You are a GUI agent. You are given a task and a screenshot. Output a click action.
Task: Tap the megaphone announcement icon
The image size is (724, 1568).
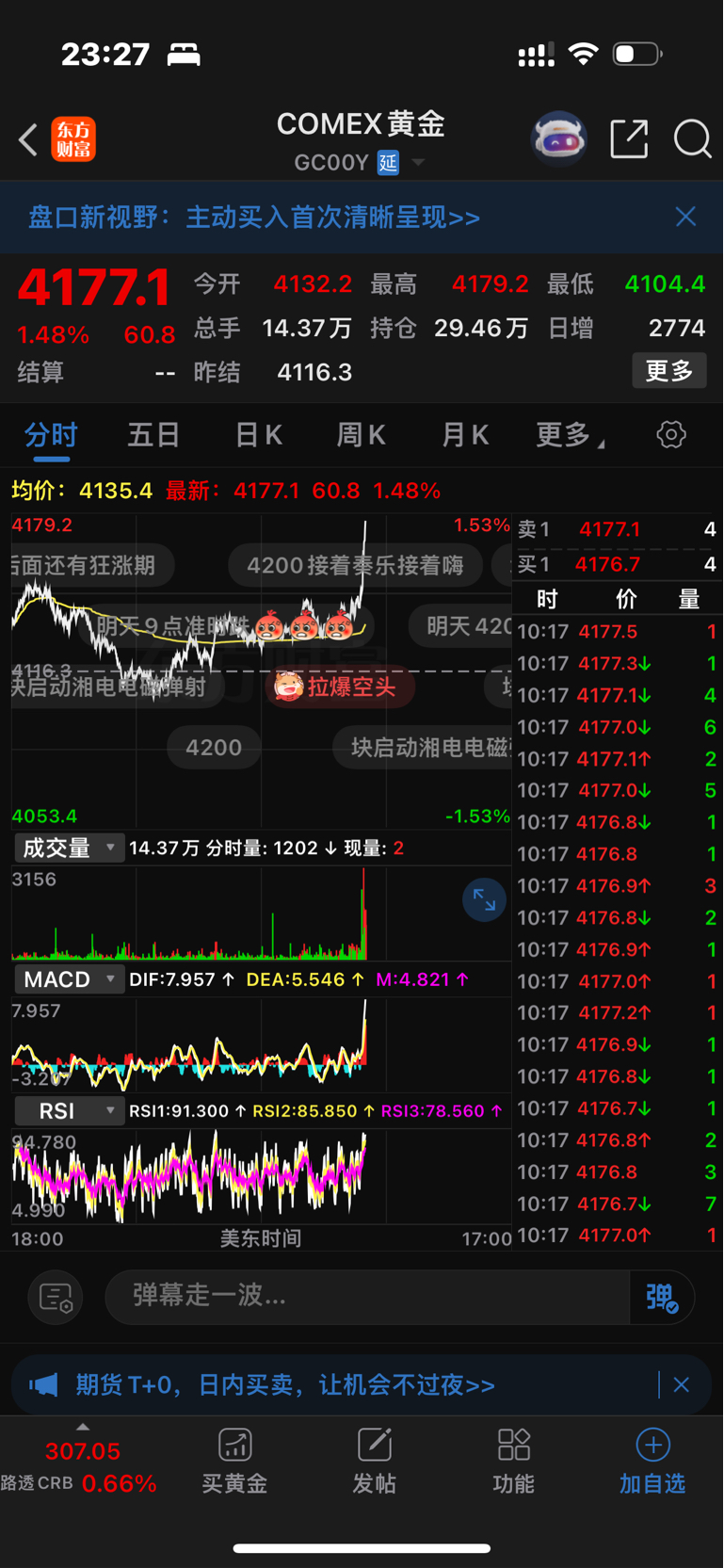pos(43,1384)
